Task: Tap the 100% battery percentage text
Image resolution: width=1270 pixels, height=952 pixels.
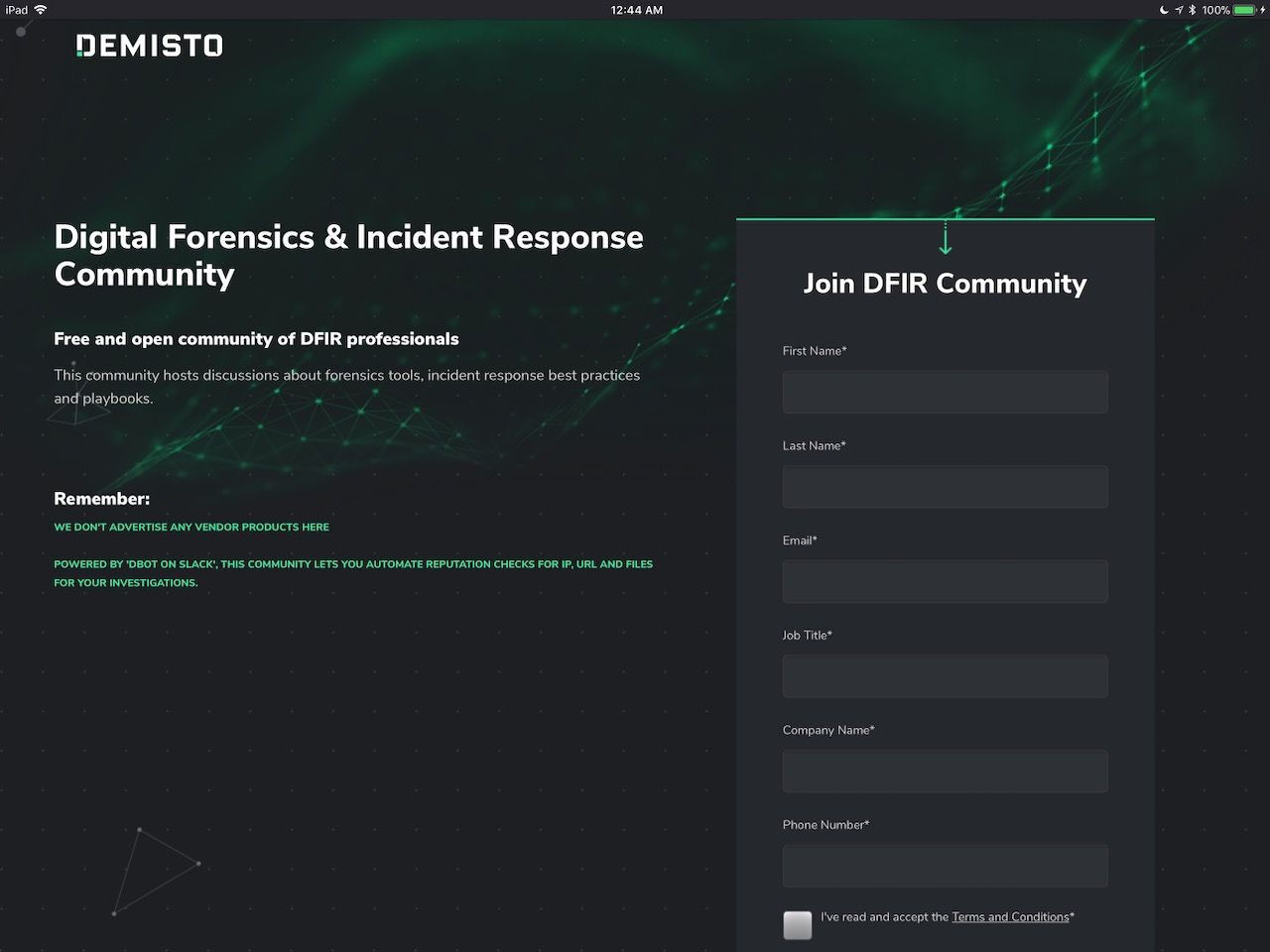Action: point(1215,10)
